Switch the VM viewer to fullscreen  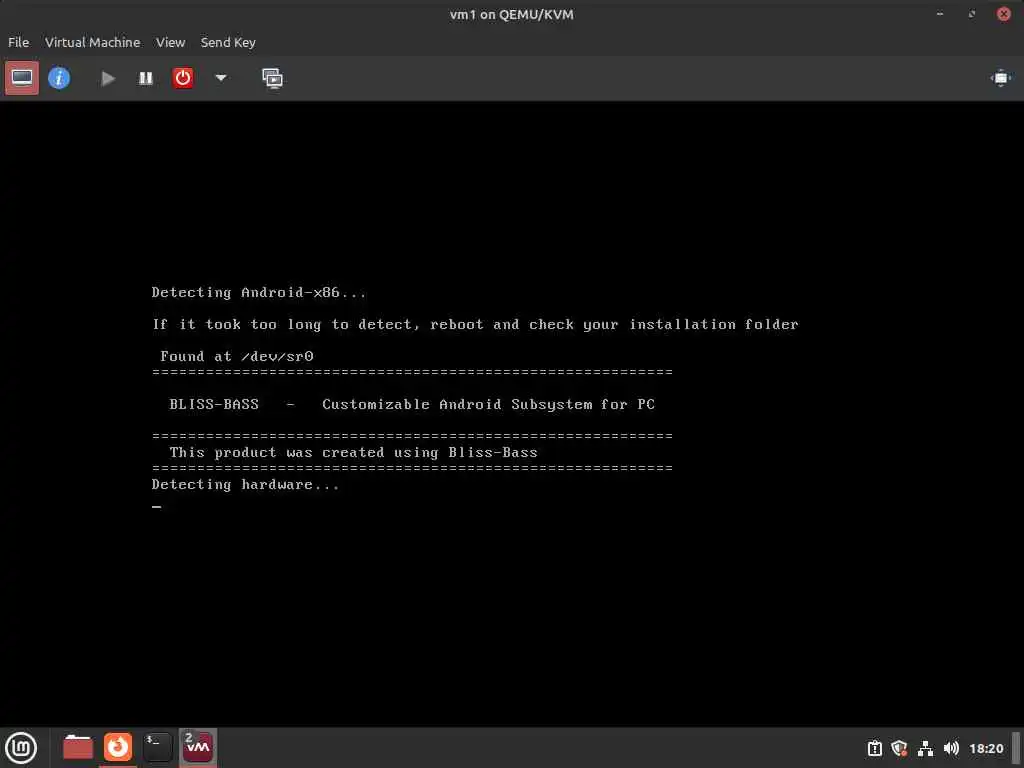(1000, 78)
